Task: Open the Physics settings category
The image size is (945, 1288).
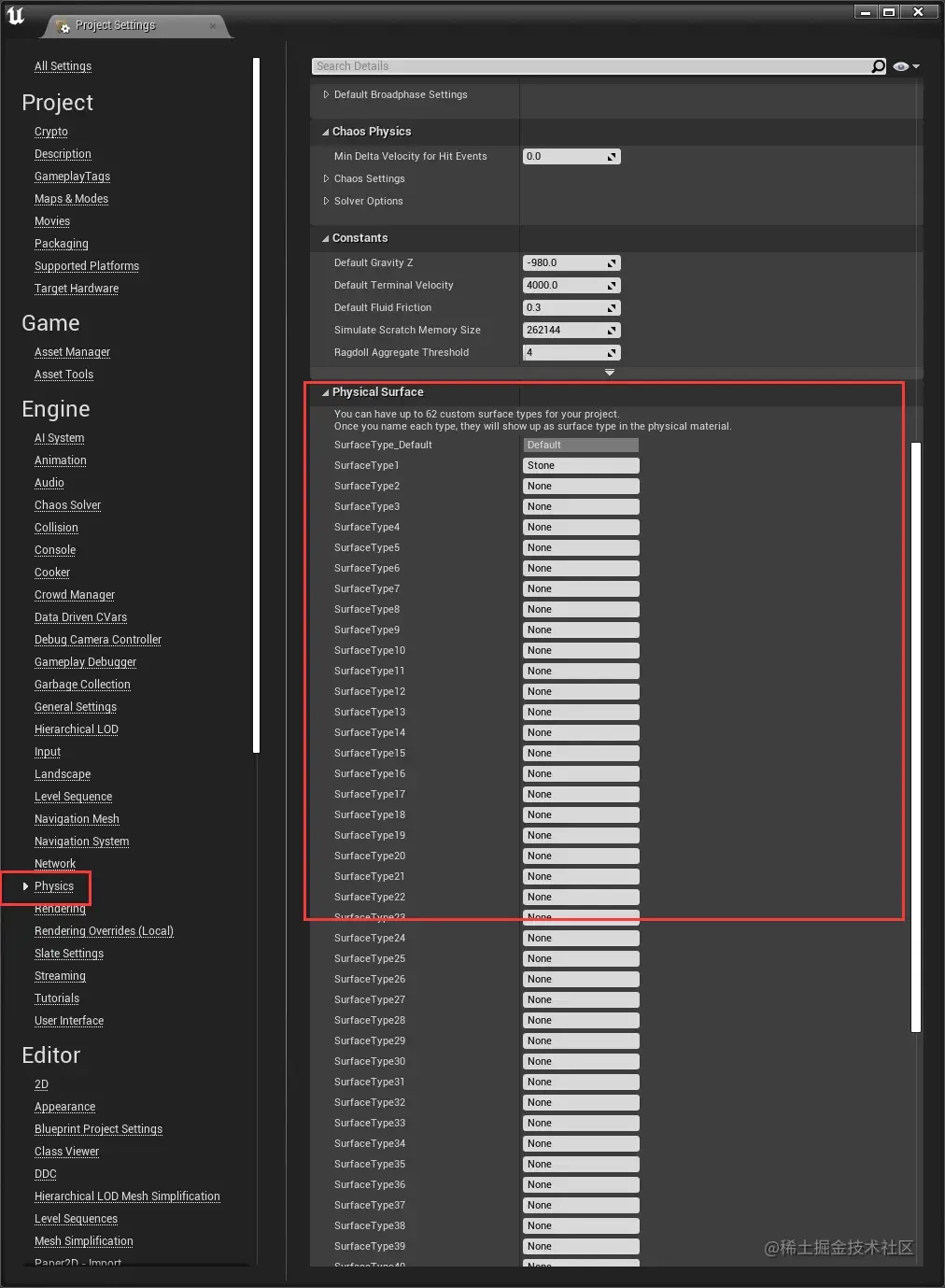Action: pos(53,886)
